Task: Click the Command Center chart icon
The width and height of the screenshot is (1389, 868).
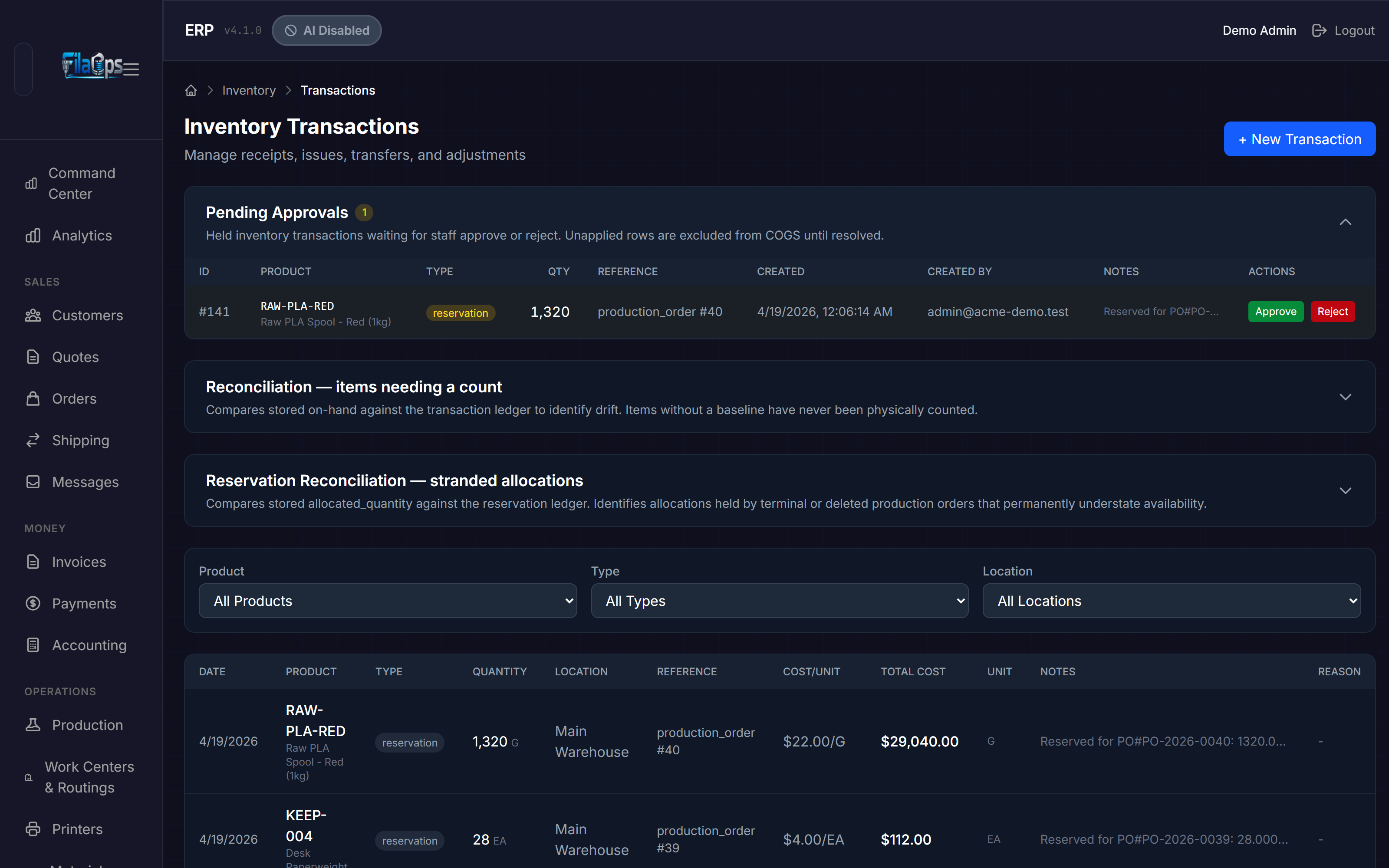Action: pos(31,184)
